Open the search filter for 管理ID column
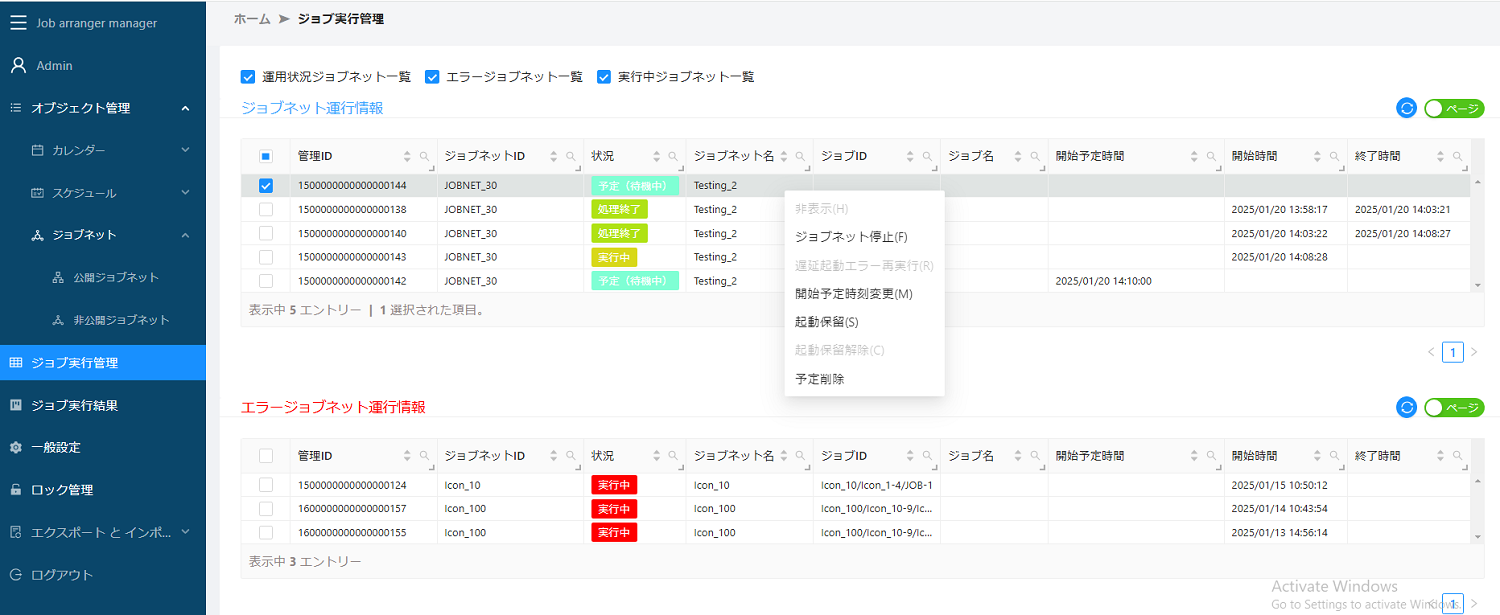 pos(424,156)
